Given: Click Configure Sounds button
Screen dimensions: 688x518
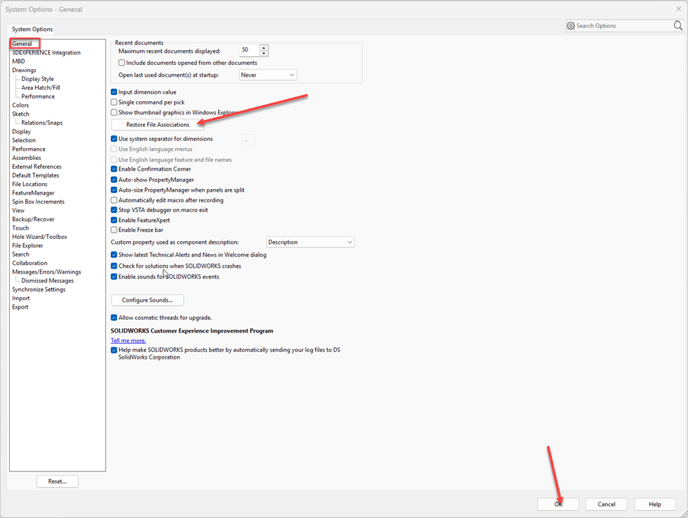Looking at the screenshot, I should [147, 300].
